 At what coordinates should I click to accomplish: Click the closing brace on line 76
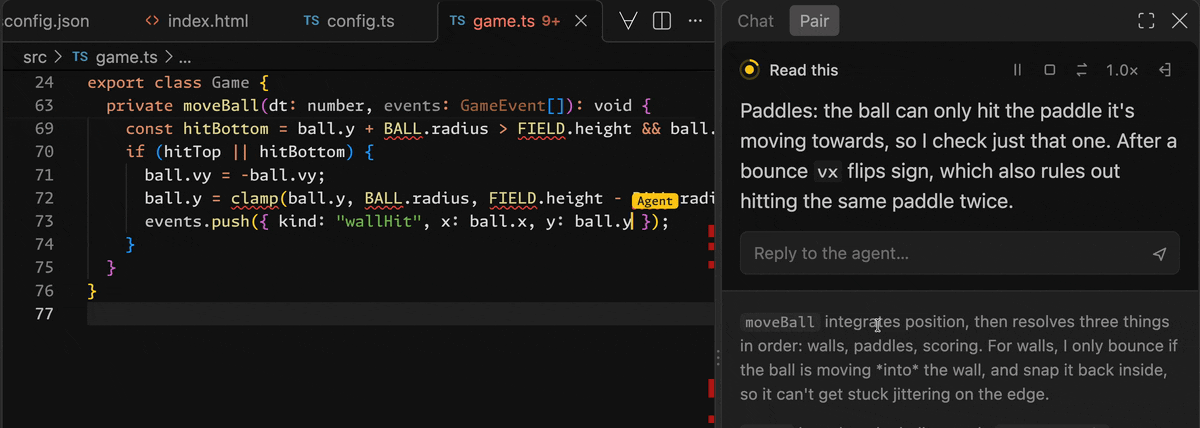[x=92, y=290]
